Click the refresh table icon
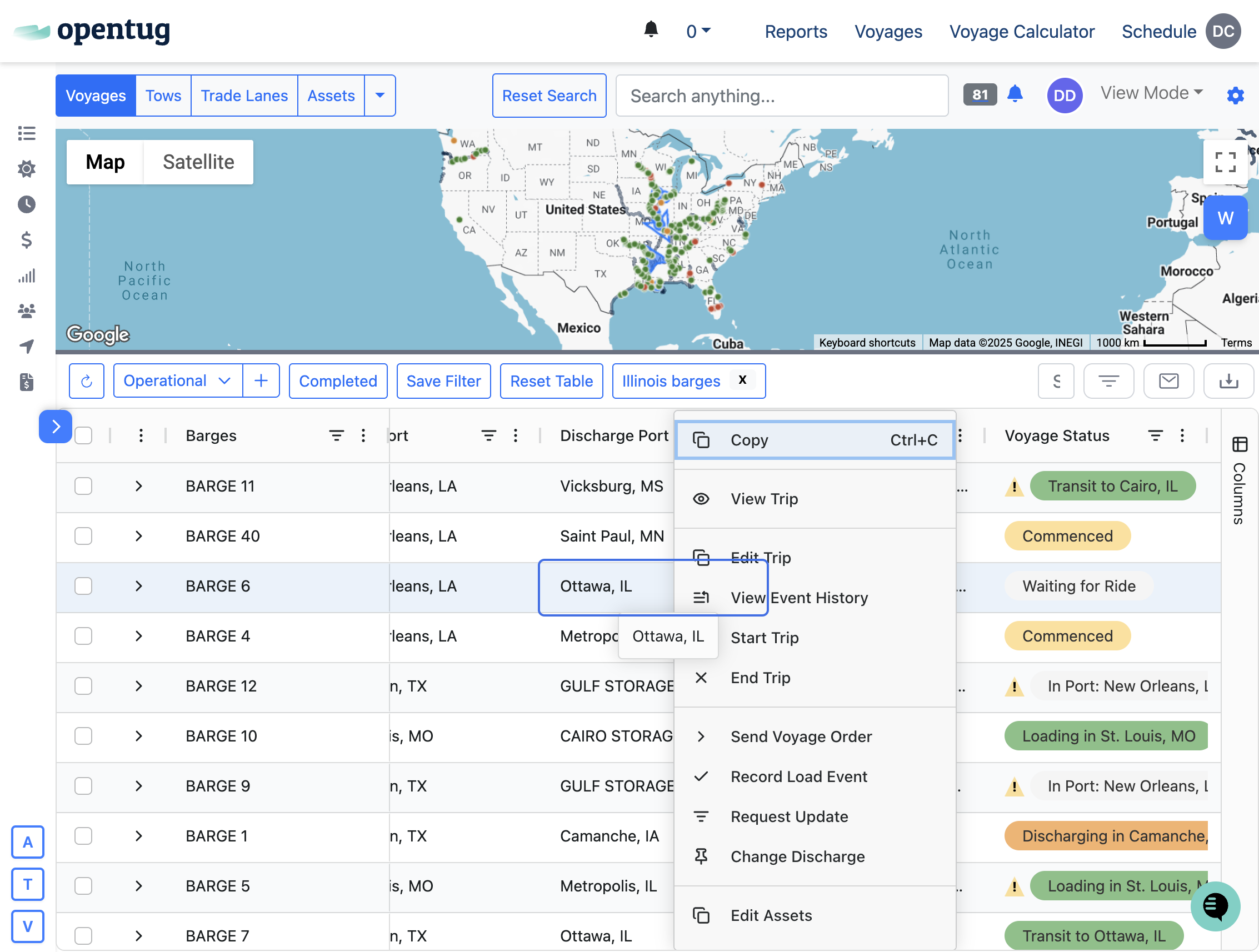Viewport: 1259px width, 952px height. tap(87, 380)
